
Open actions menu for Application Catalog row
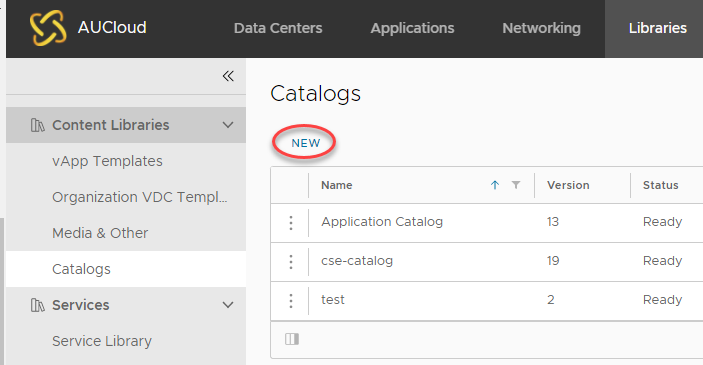point(291,222)
